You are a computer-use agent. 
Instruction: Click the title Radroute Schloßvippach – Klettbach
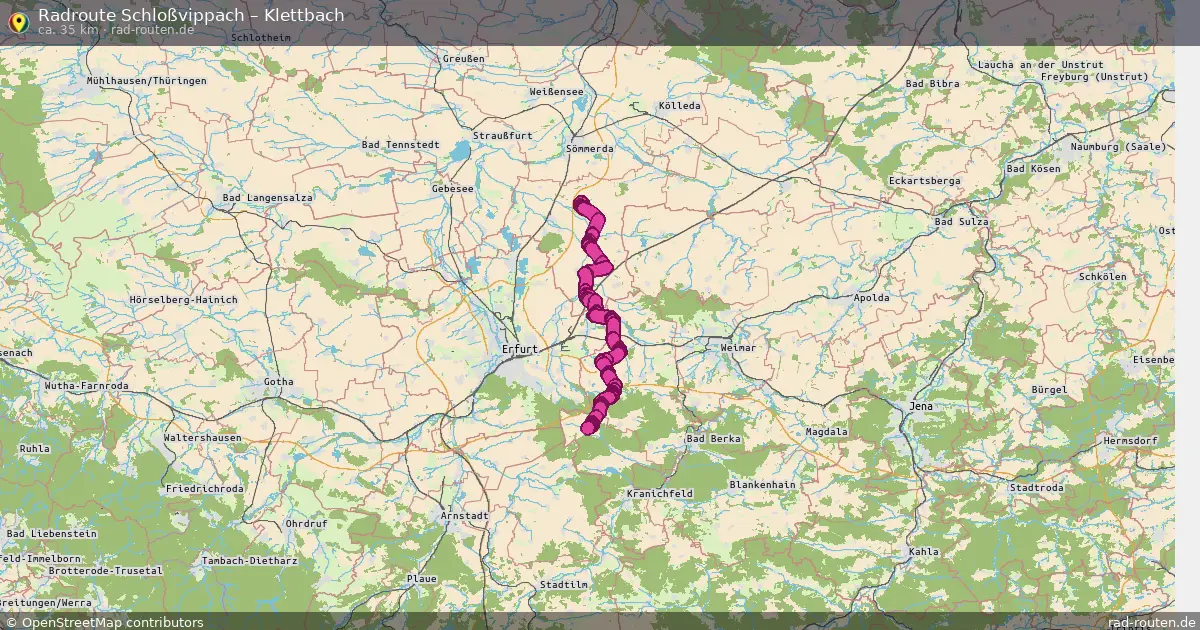coord(191,14)
